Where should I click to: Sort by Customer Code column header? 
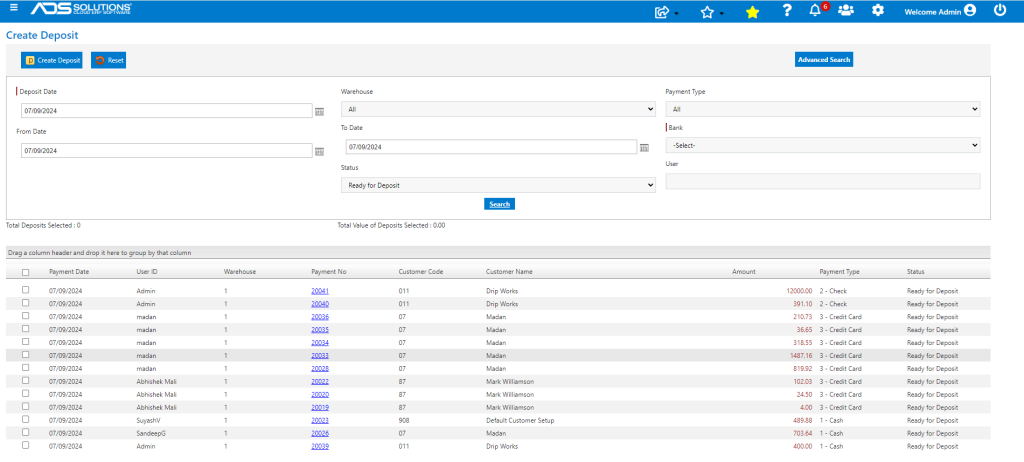(x=421, y=272)
